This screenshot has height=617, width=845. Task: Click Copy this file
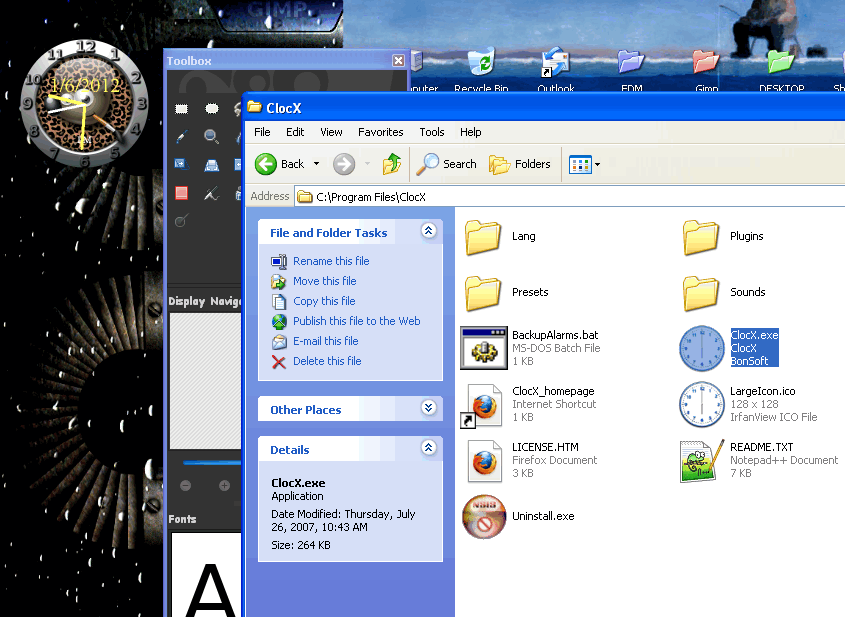pyautogui.click(x=324, y=301)
